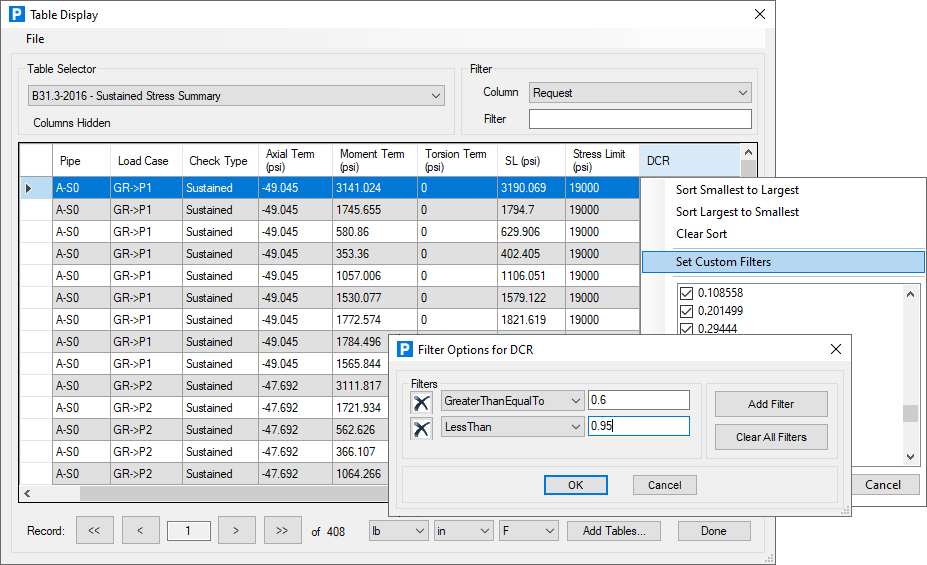Select Clear Sort option

[701, 233]
